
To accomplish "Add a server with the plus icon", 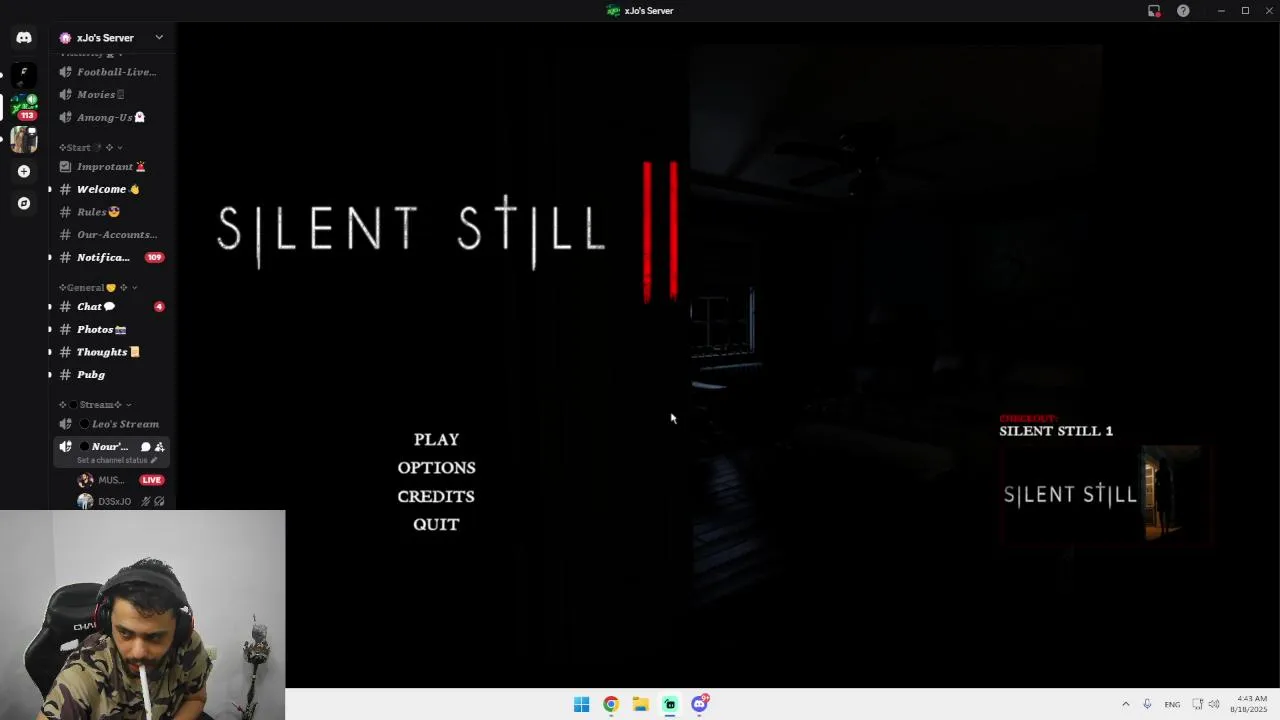I will (24, 171).
